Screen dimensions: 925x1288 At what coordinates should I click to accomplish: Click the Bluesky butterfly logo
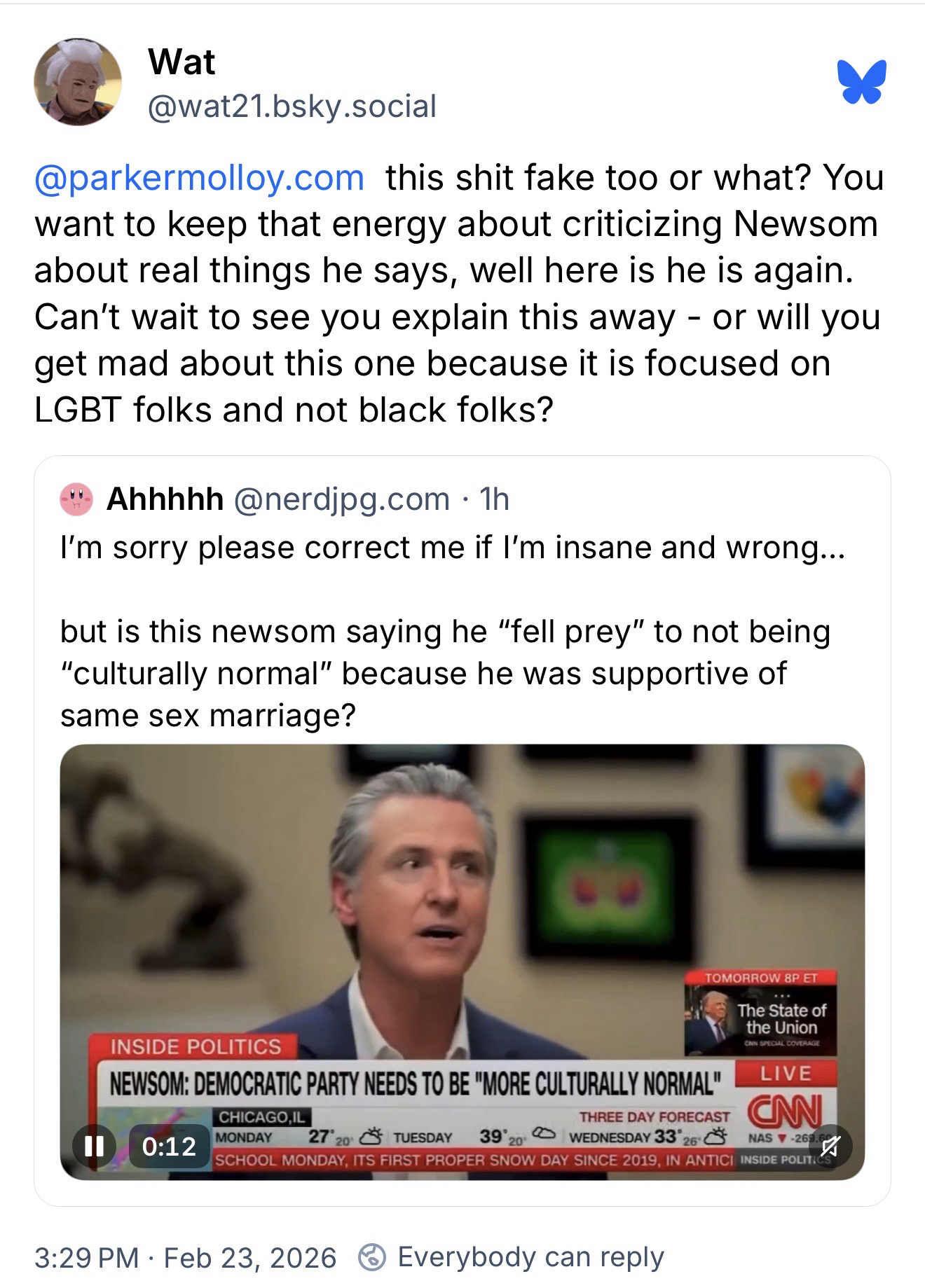pyautogui.click(x=861, y=82)
